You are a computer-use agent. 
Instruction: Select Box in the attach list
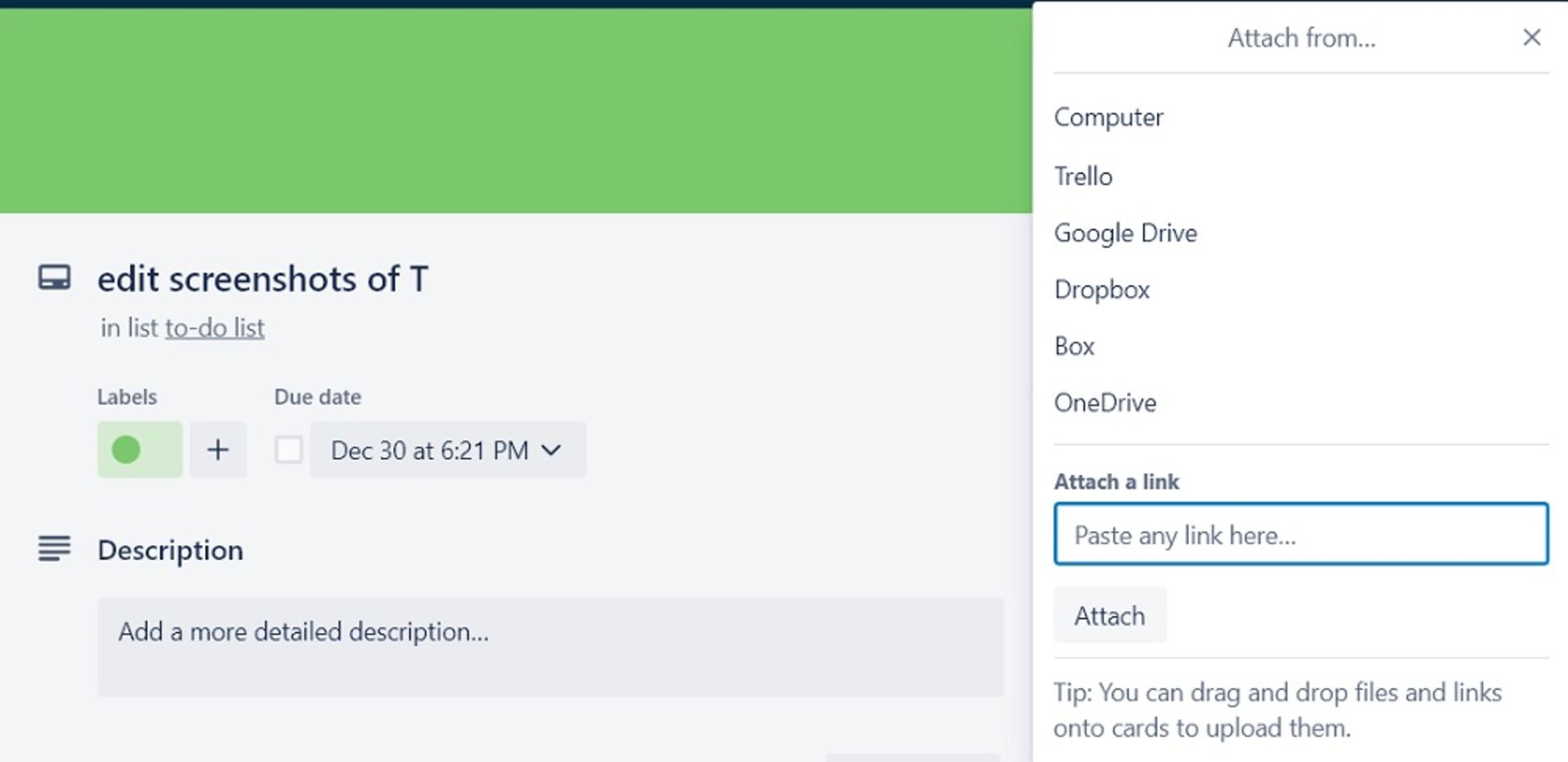pos(1074,346)
